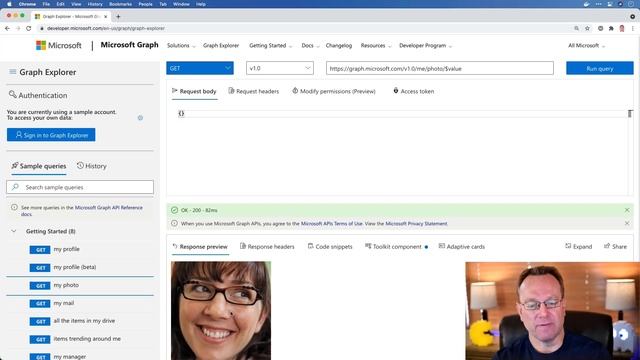Run the my profile (beta) sample query
This screenshot has height=360, width=640.
click(x=80, y=267)
